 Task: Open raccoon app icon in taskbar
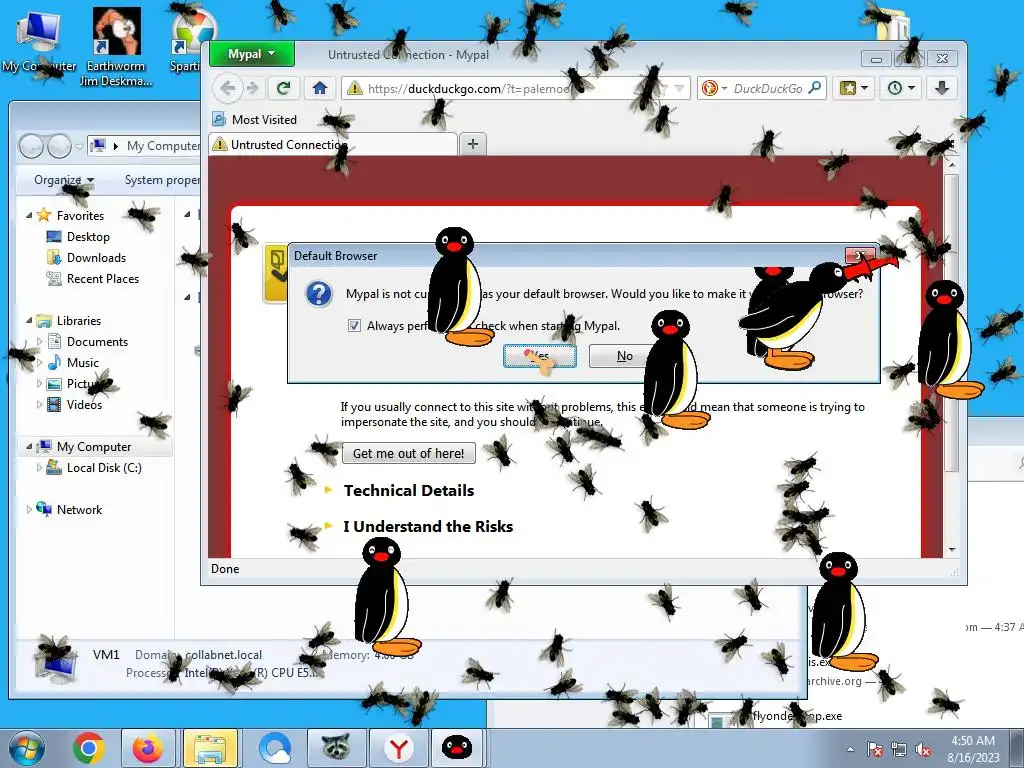pos(336,748)
